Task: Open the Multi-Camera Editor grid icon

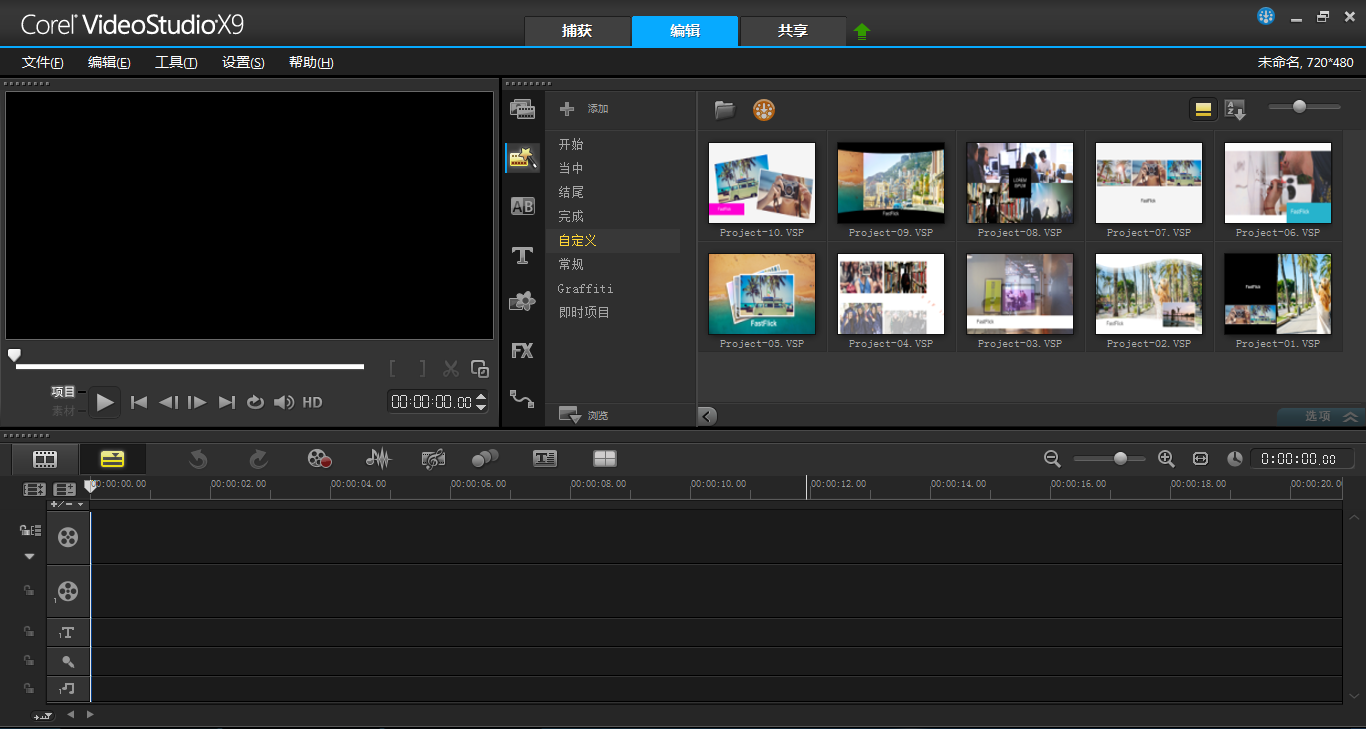Action: pos(604,458)
